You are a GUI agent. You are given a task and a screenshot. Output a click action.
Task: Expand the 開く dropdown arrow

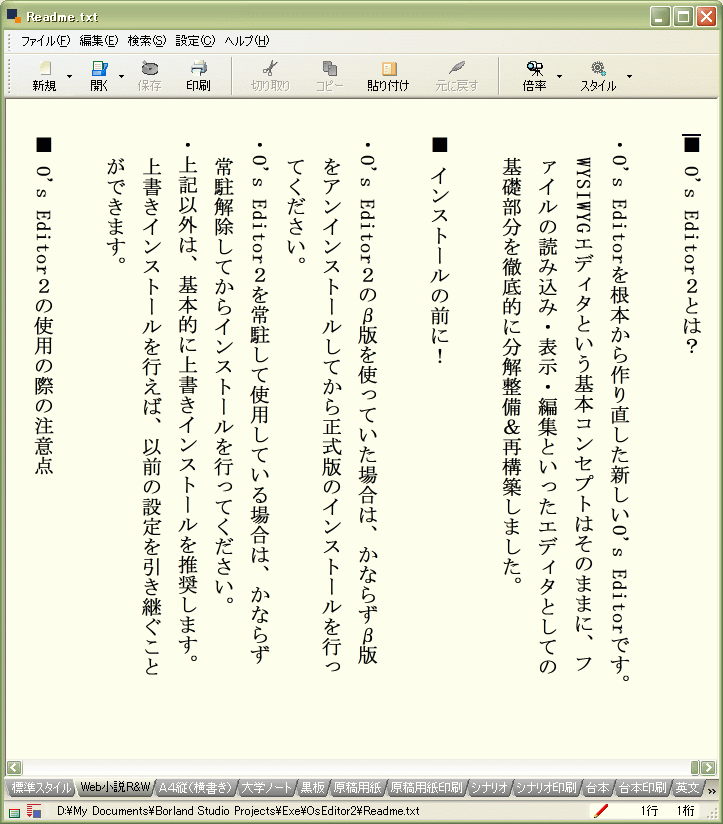[121, 76]
